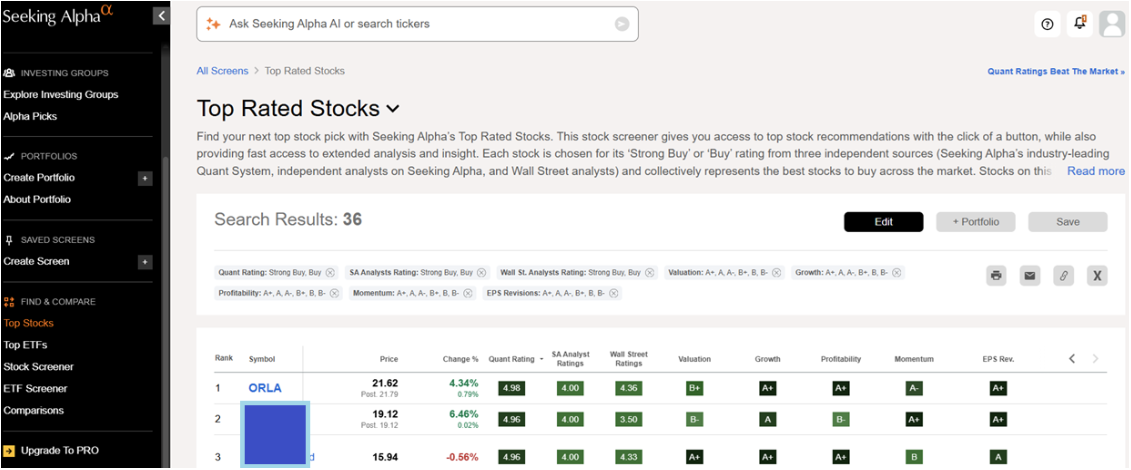Sort by Valuation column header
Screen dimensions: 1131x470
click(695, 359)
